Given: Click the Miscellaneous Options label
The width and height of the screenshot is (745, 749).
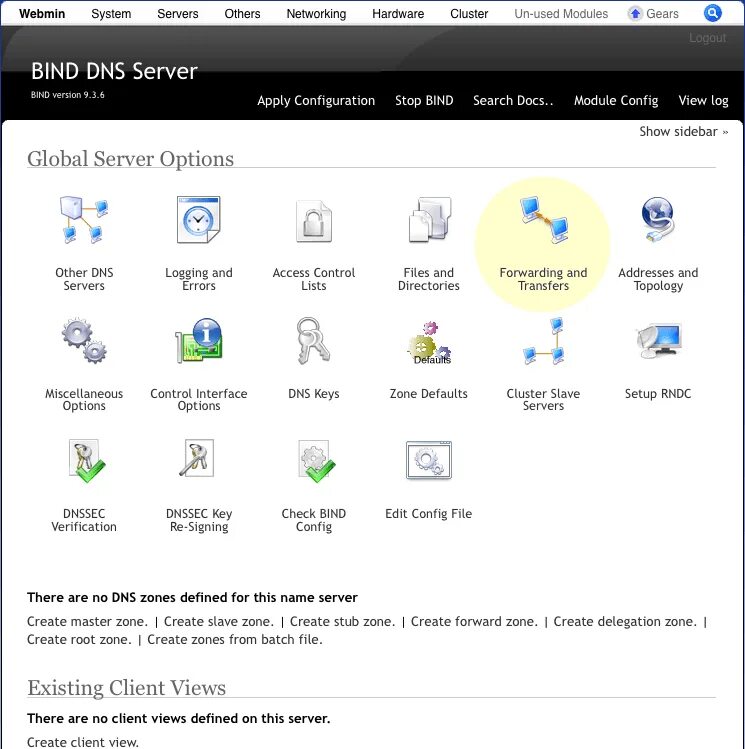Looking at the screenshot, I should 84,400.
